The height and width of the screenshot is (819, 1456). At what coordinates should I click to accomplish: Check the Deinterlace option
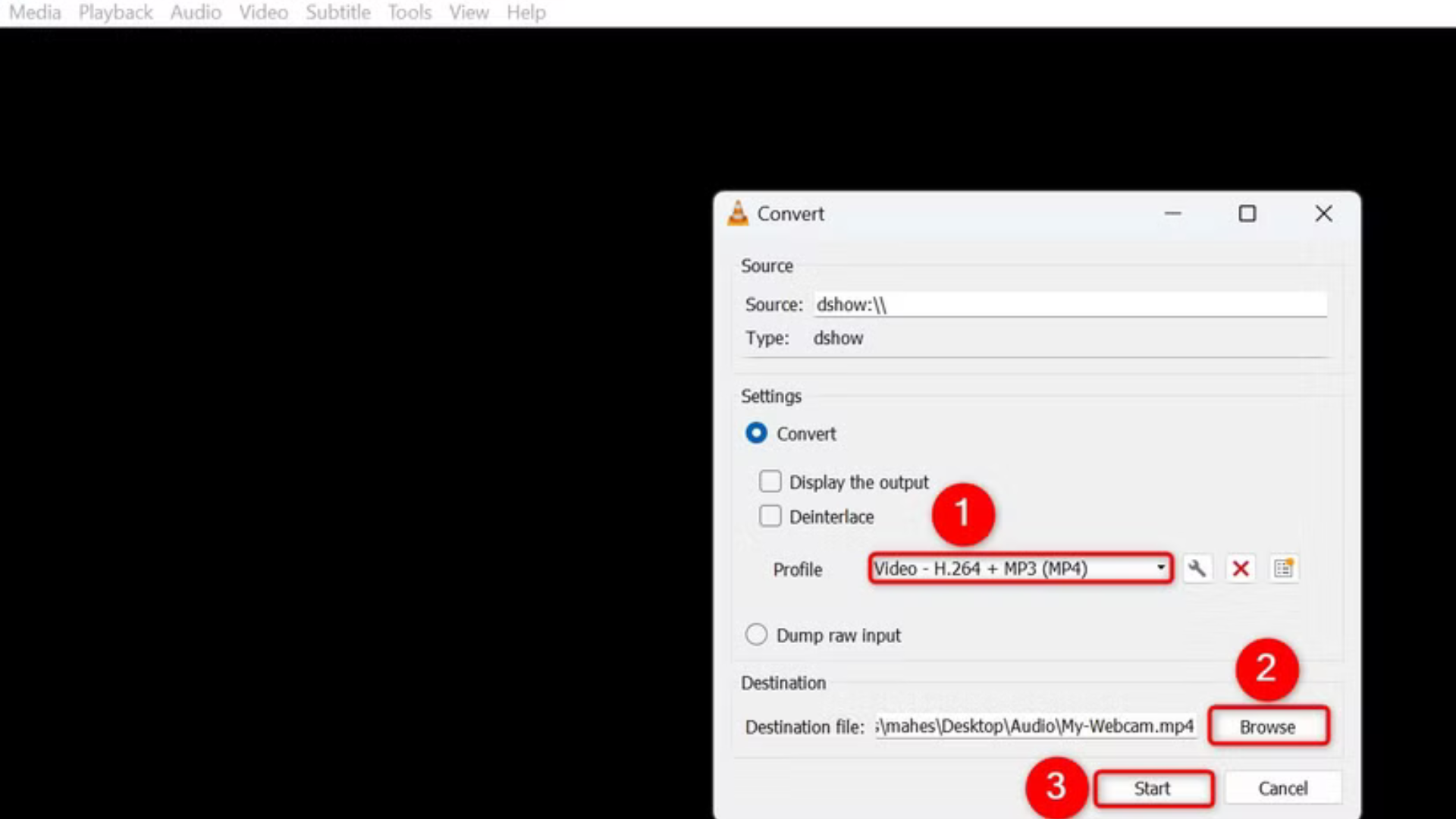(x=770, y=516)
